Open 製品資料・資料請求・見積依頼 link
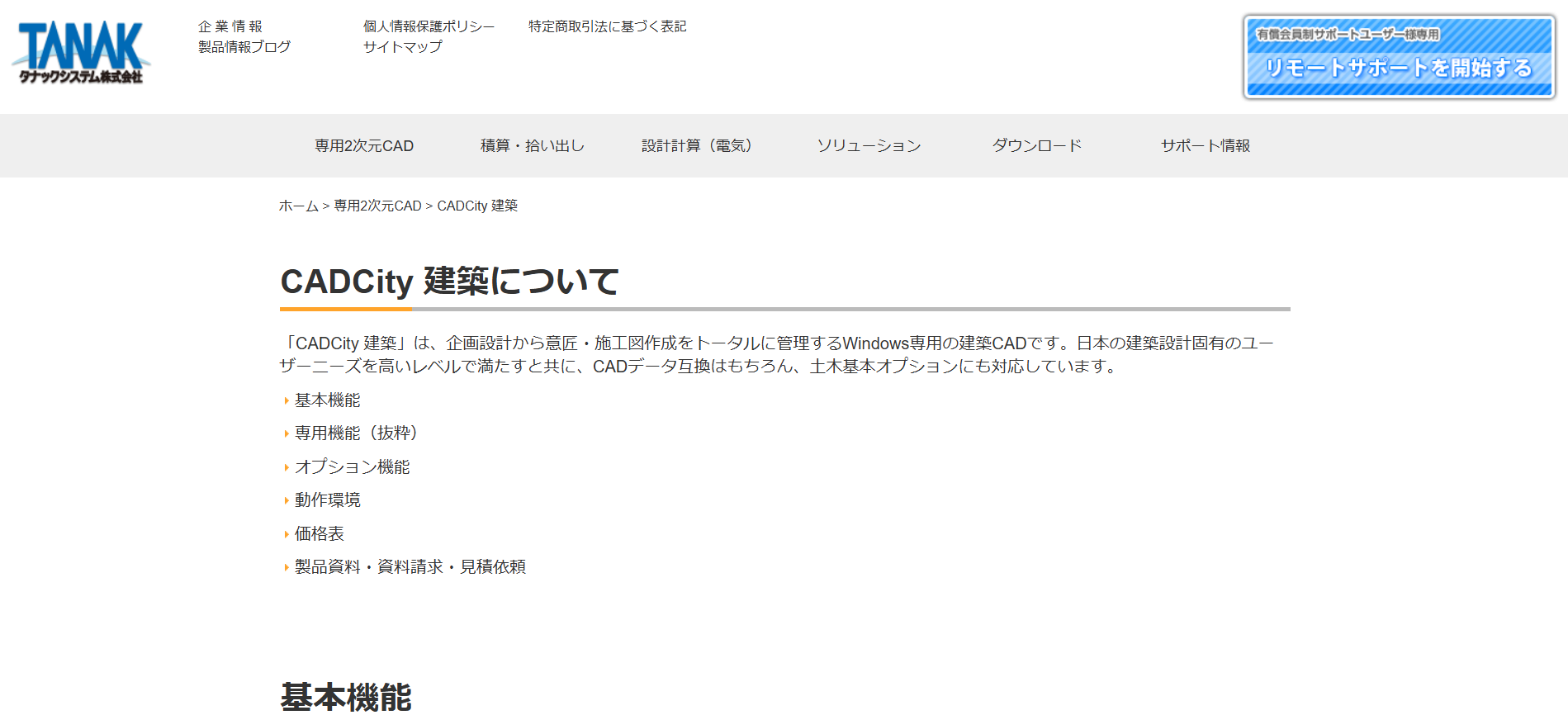This screenshot has width=1568, height=715. point(410,567)
